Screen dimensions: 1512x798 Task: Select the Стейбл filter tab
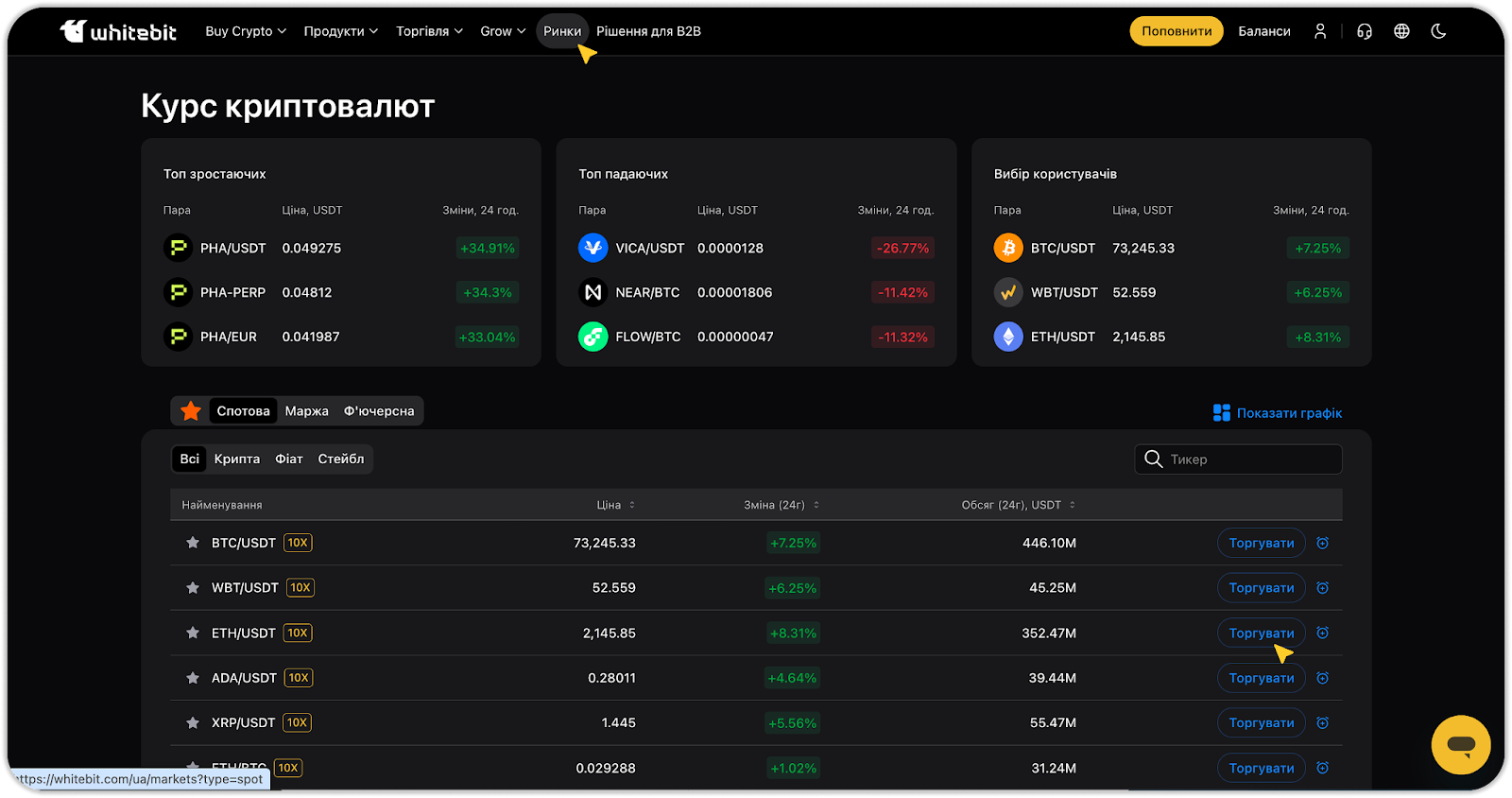click(x=340, y=460)
